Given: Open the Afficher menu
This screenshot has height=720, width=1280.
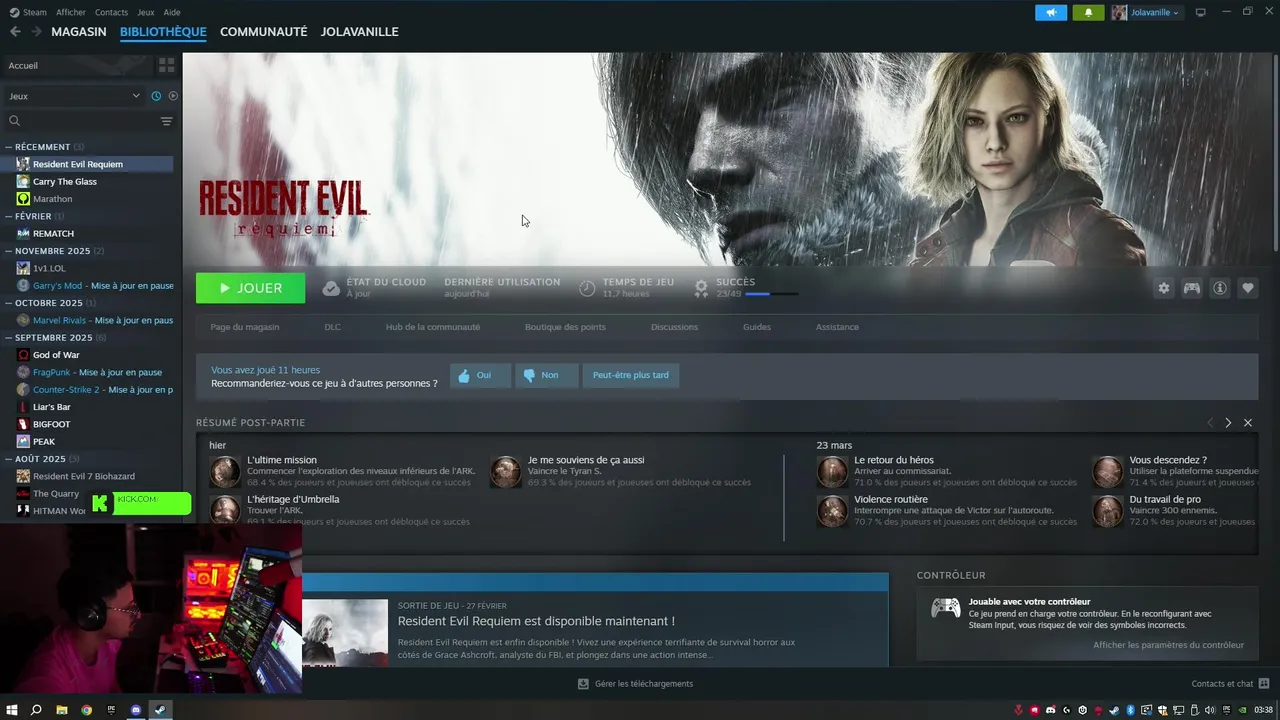Looking at the screenshot, I should point(71,12).
